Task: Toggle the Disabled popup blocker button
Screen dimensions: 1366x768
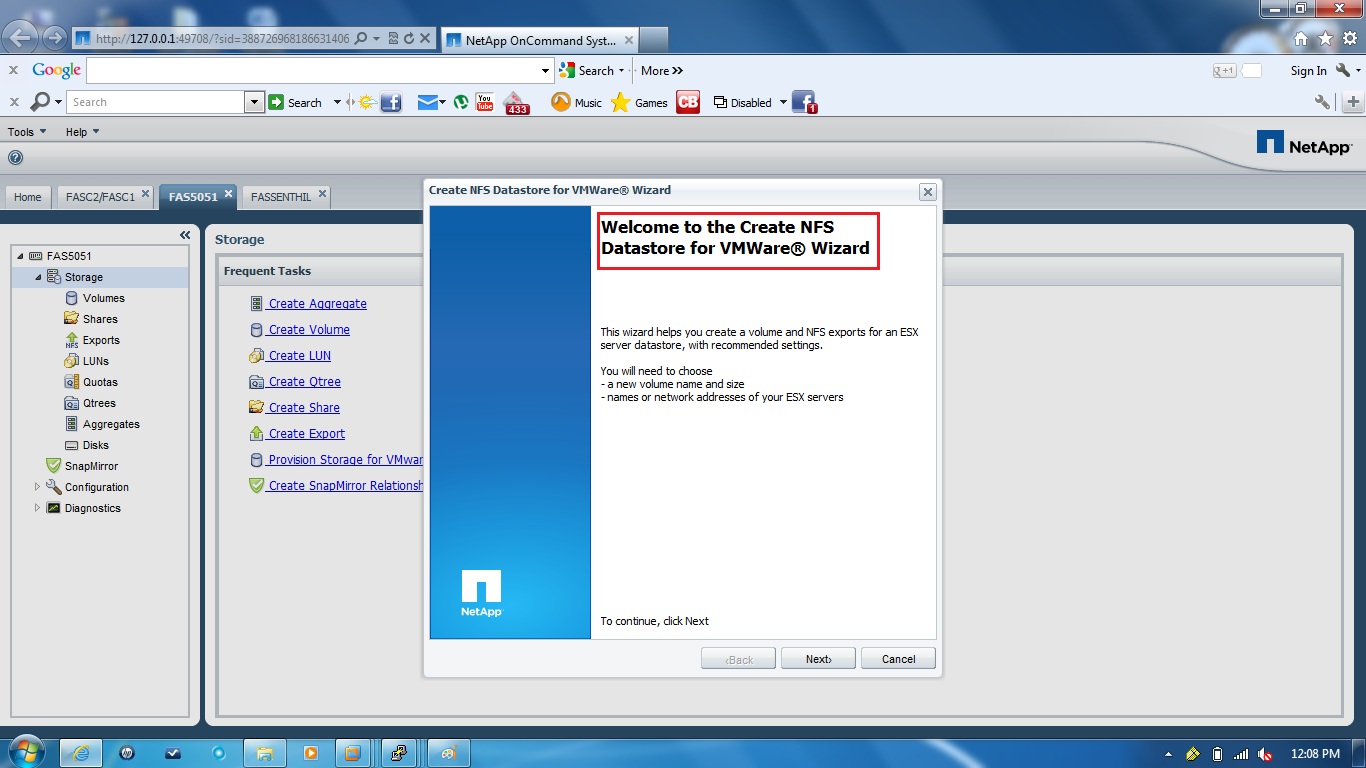Action: [x=746, y=101]
